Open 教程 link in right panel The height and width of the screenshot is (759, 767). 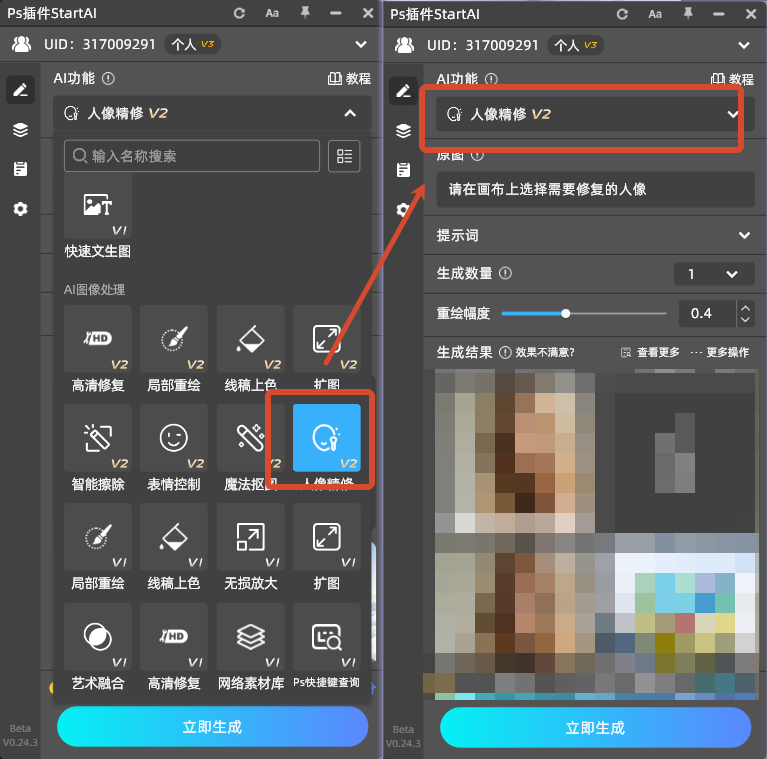point(732,79)
